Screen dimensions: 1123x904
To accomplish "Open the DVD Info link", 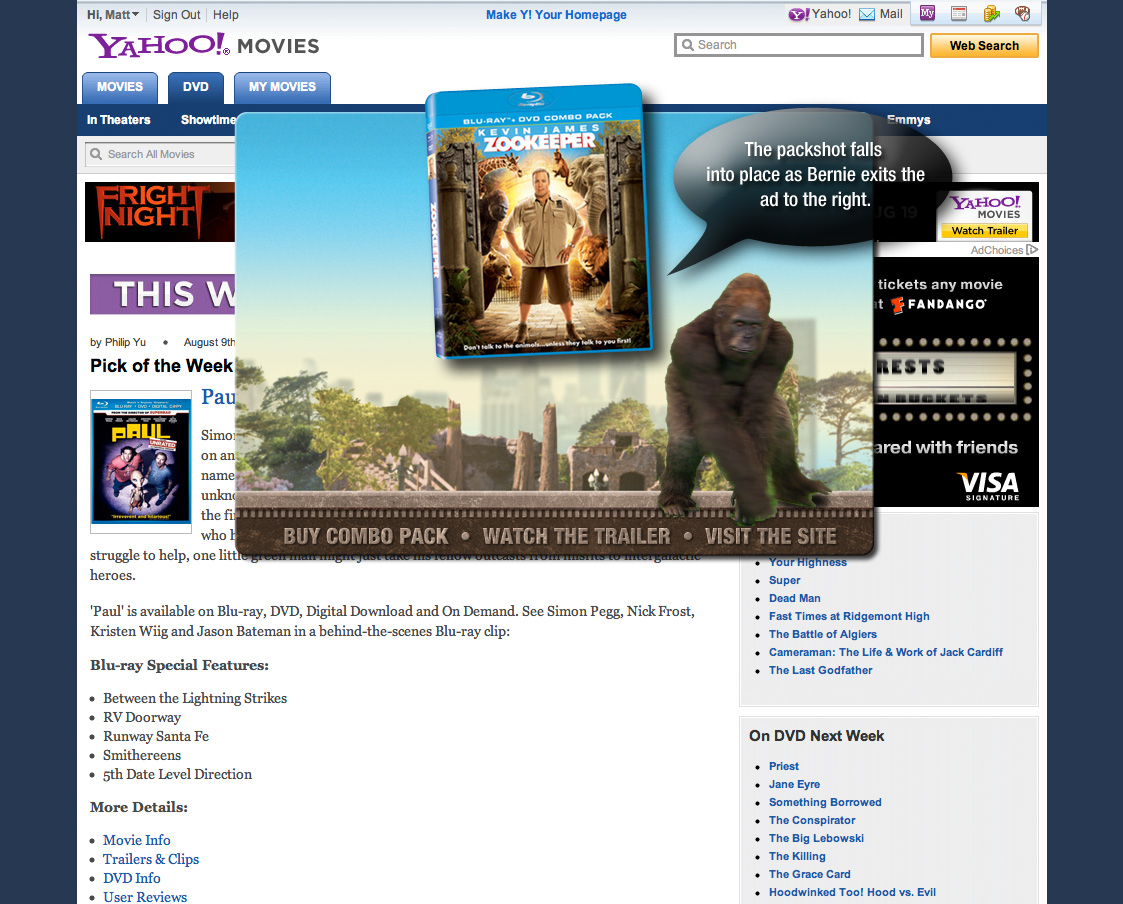I will point(132,877).
